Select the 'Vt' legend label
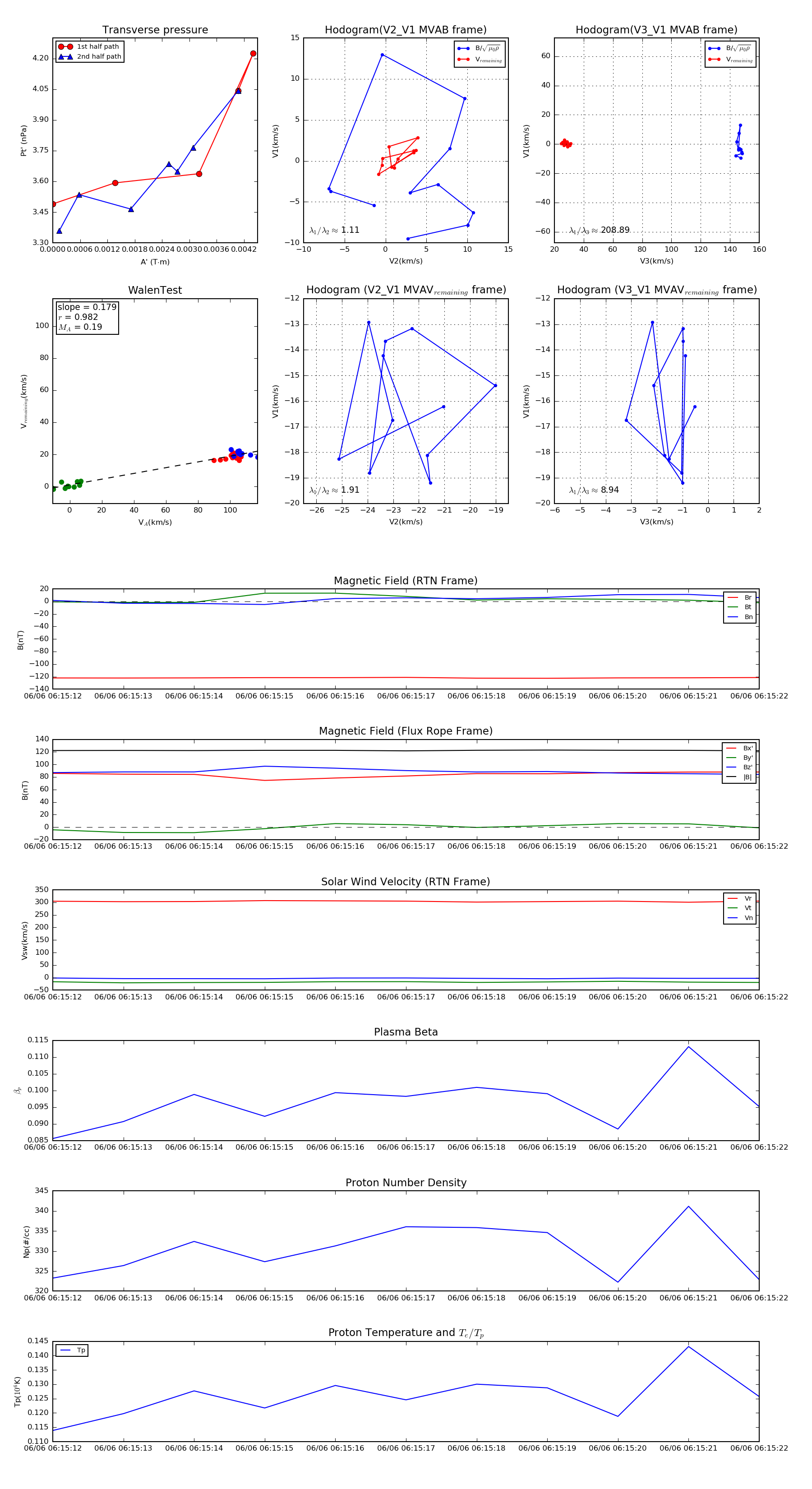 tap(748, 908)
